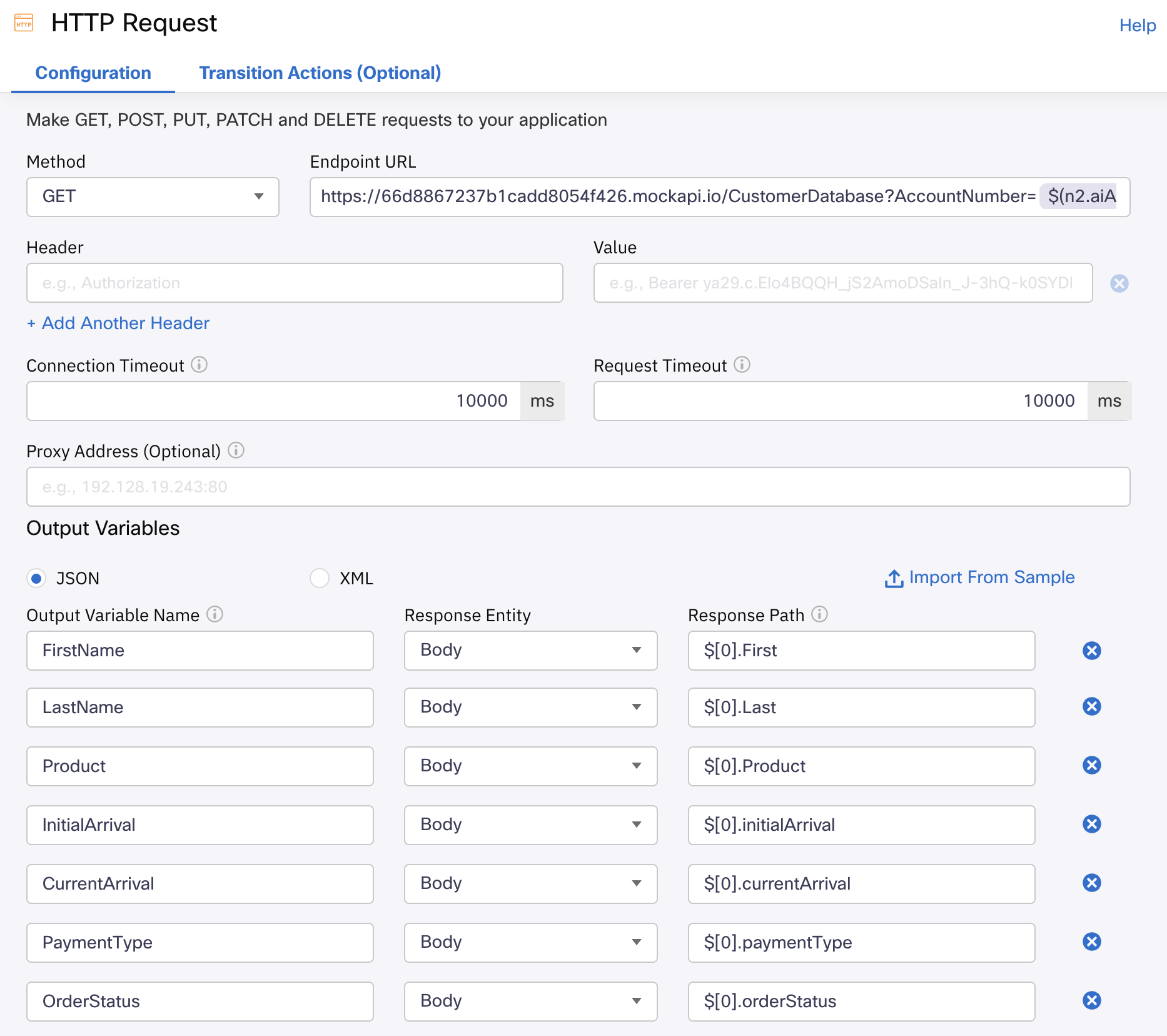Show Output Variable Name info icon
Viewport: 1167px width, 1036px height.
[x=215, y=614]
